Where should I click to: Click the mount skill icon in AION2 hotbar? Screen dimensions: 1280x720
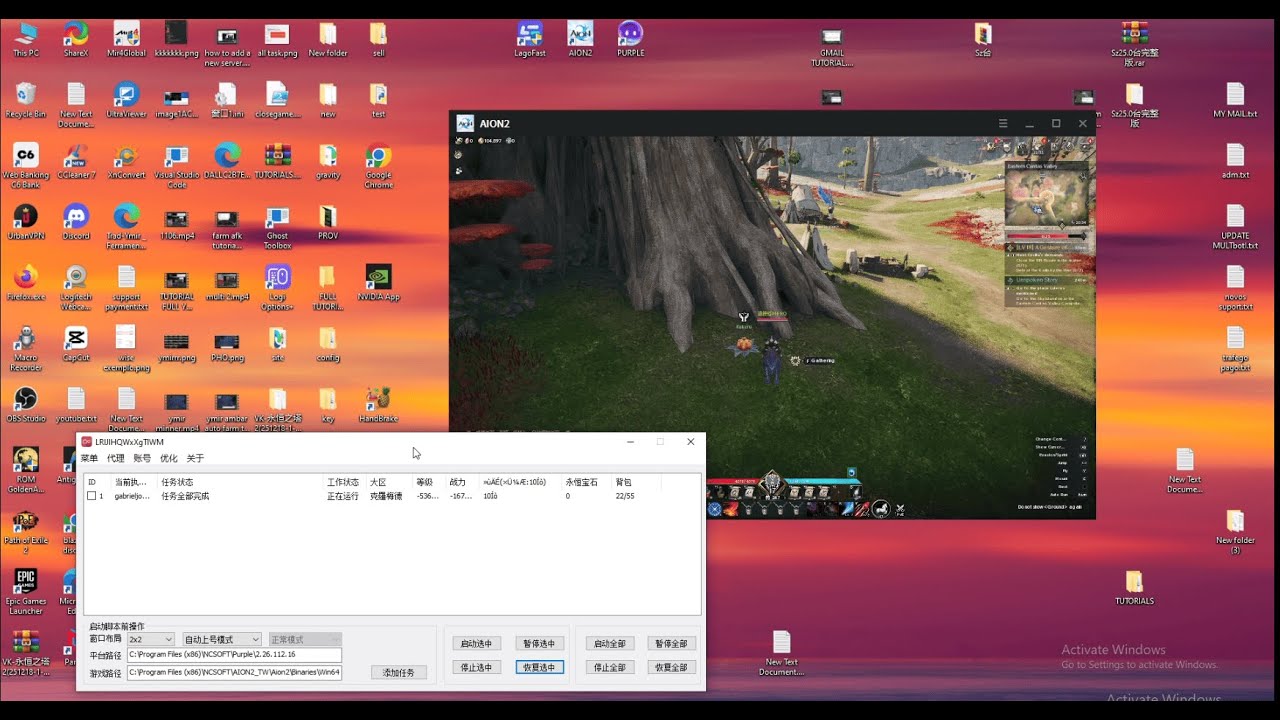coord(880,509)
